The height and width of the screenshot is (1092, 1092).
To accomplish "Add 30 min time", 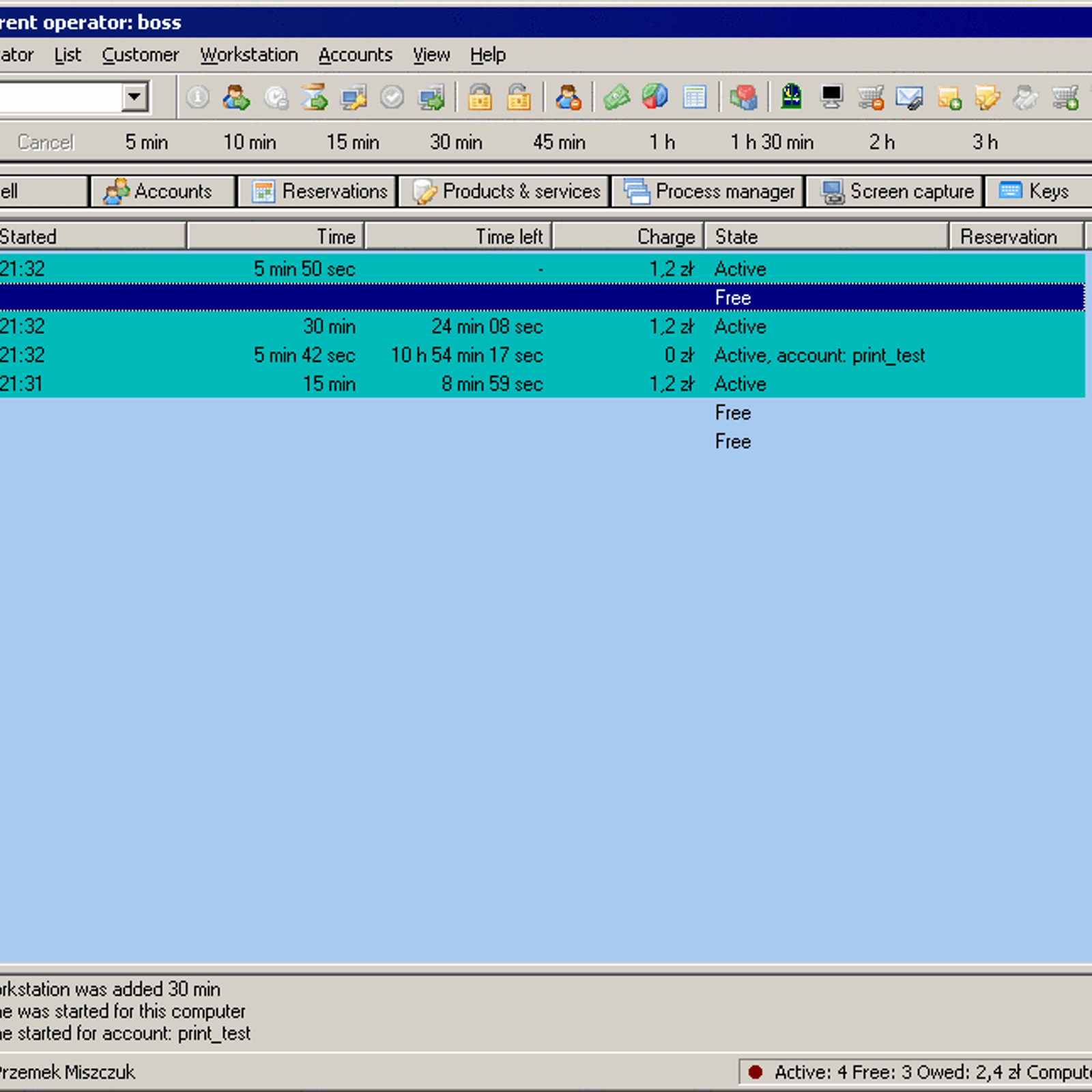I will pyautogui.click(x=456, y=142).
